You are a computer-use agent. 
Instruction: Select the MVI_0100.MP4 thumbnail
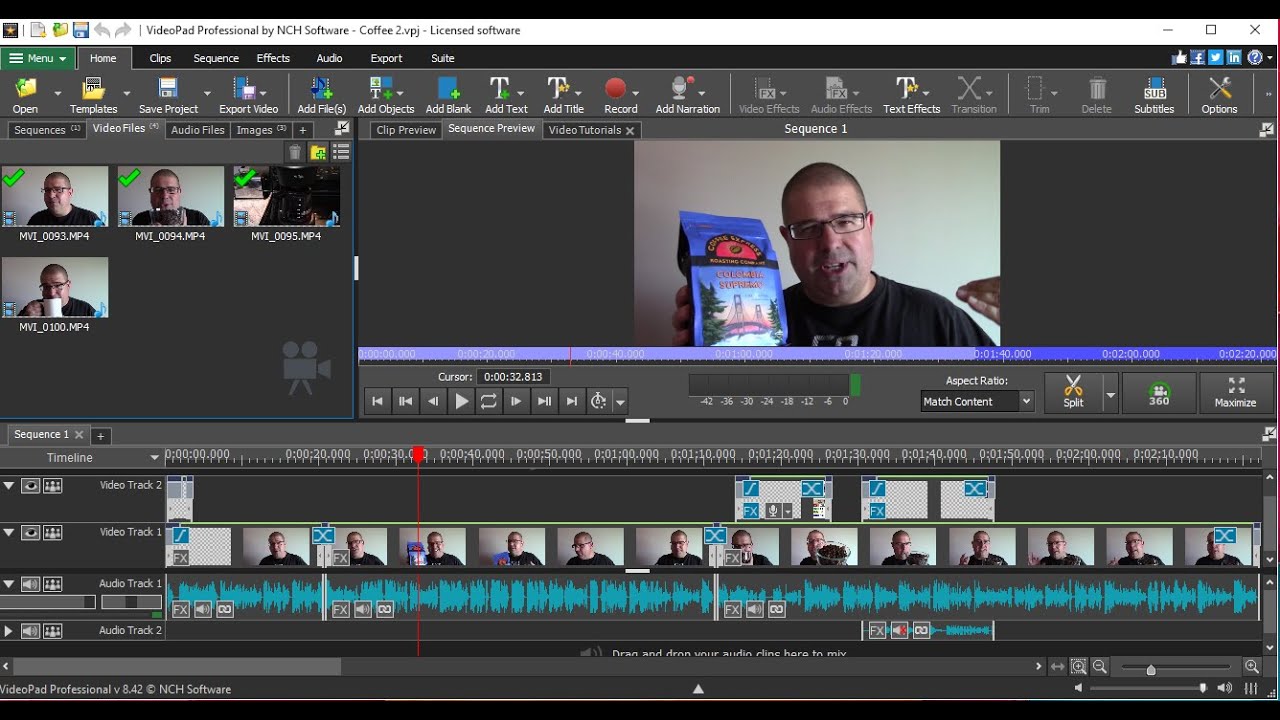point(55,288)
